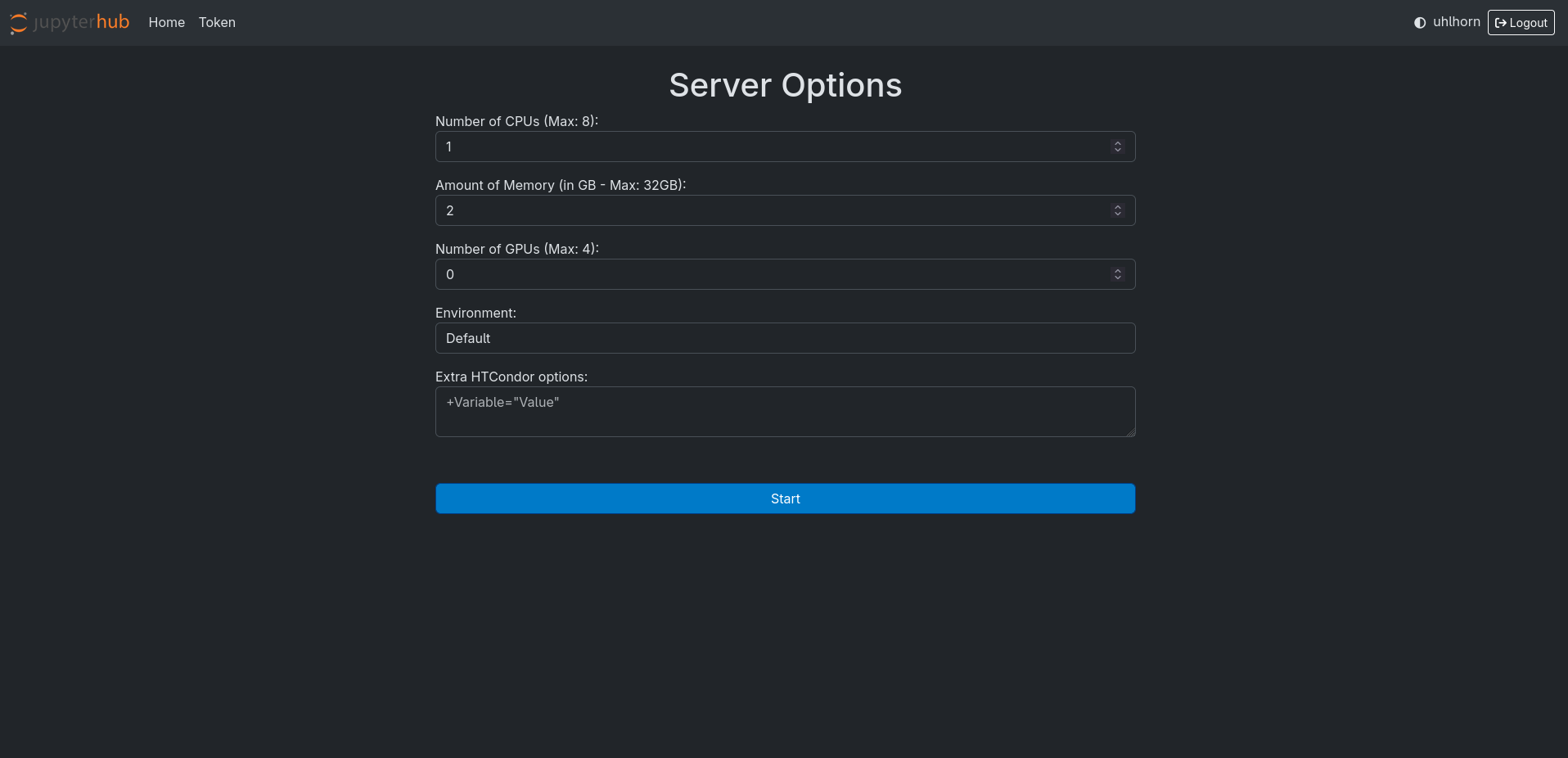Open the Environment dropdown showing Default

[x=785, y=338]
